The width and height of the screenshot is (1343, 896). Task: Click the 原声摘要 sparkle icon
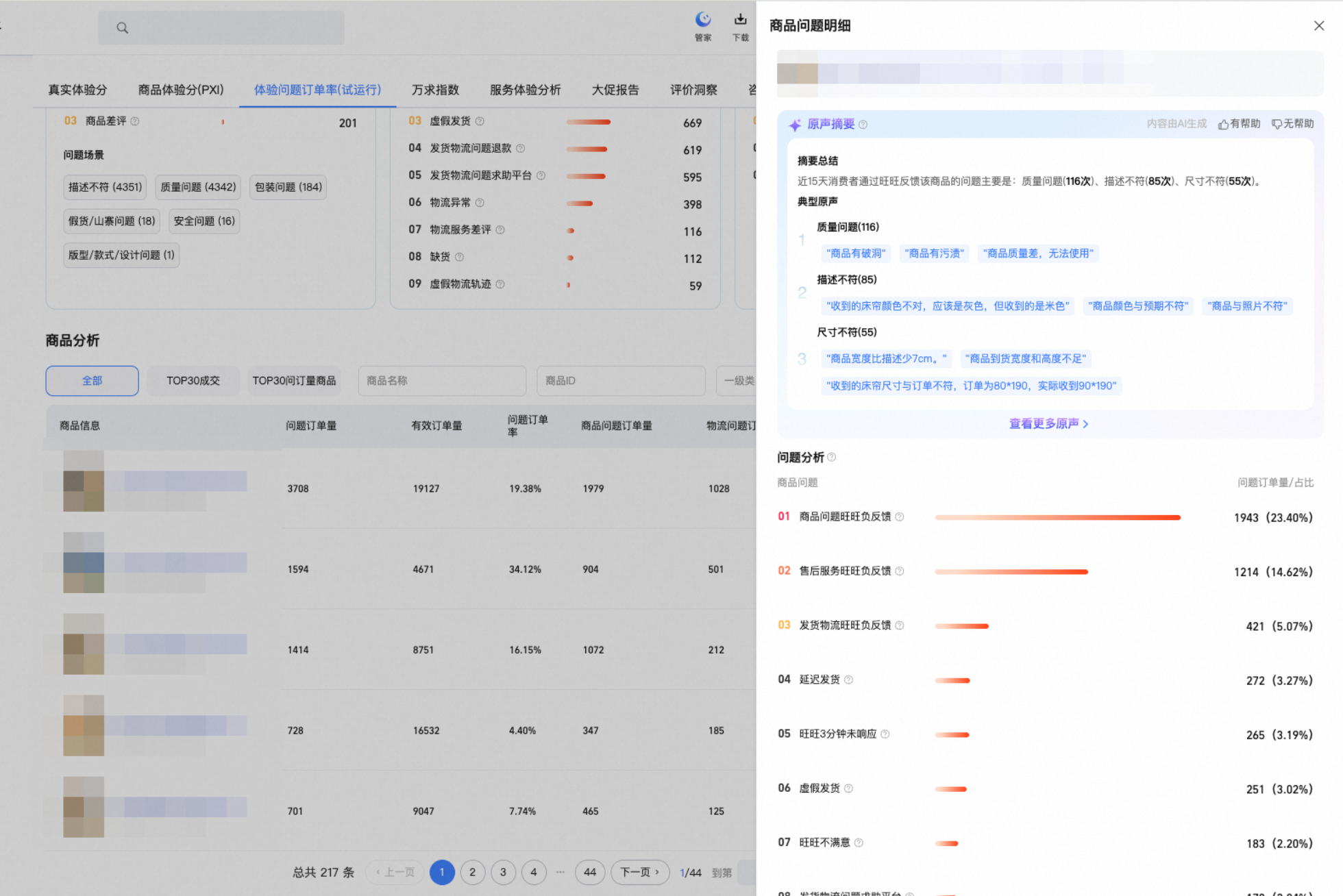(795, 125)
